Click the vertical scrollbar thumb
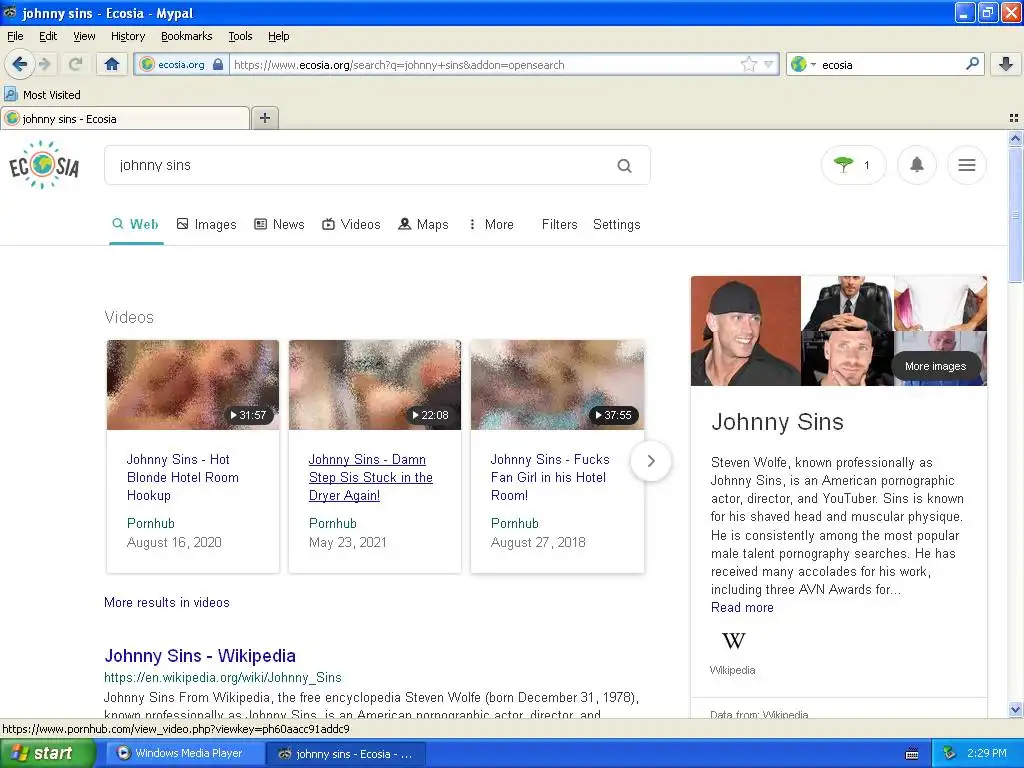This screenshot has height=768, width=1024. click(1015, 215)
